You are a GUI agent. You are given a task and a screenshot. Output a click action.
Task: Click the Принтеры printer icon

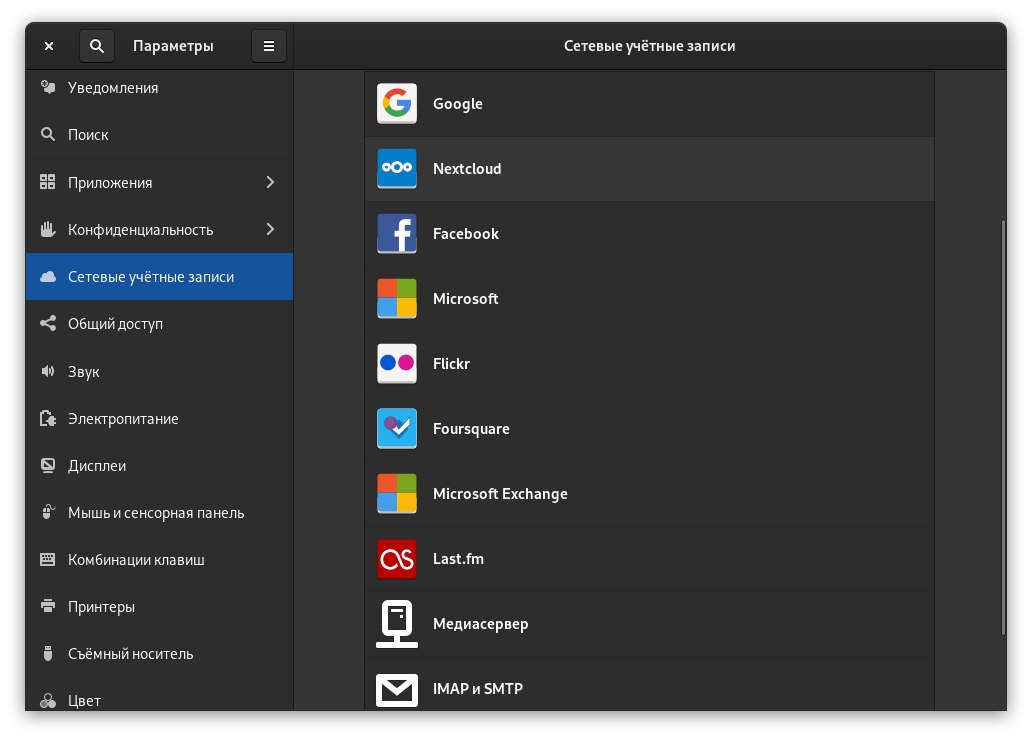coord(47,606)
